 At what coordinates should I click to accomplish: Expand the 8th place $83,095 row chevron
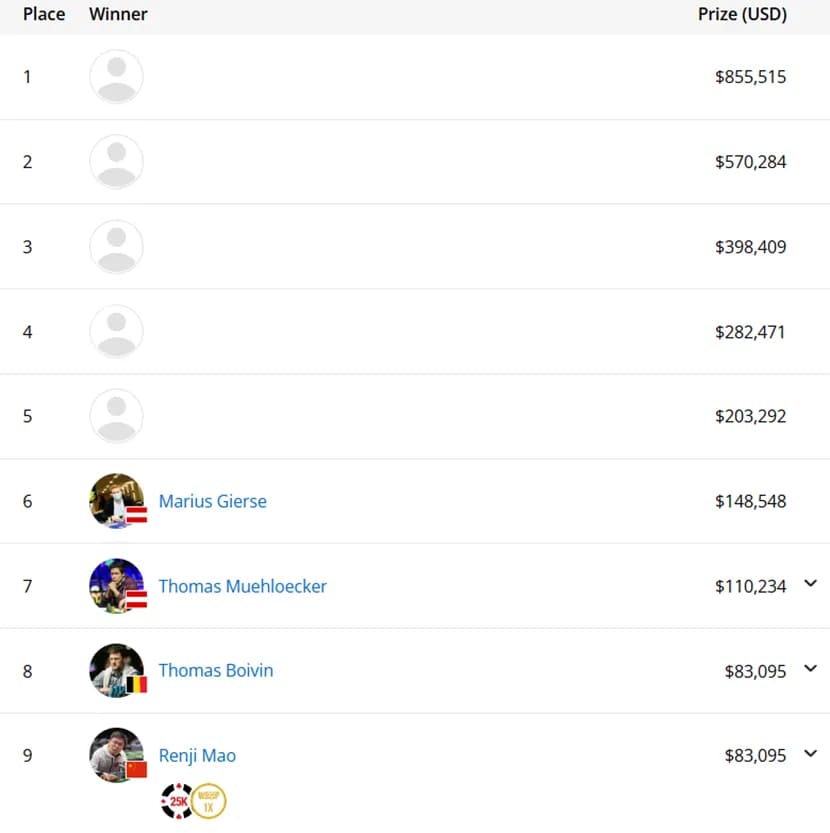(x=810, y=668)
